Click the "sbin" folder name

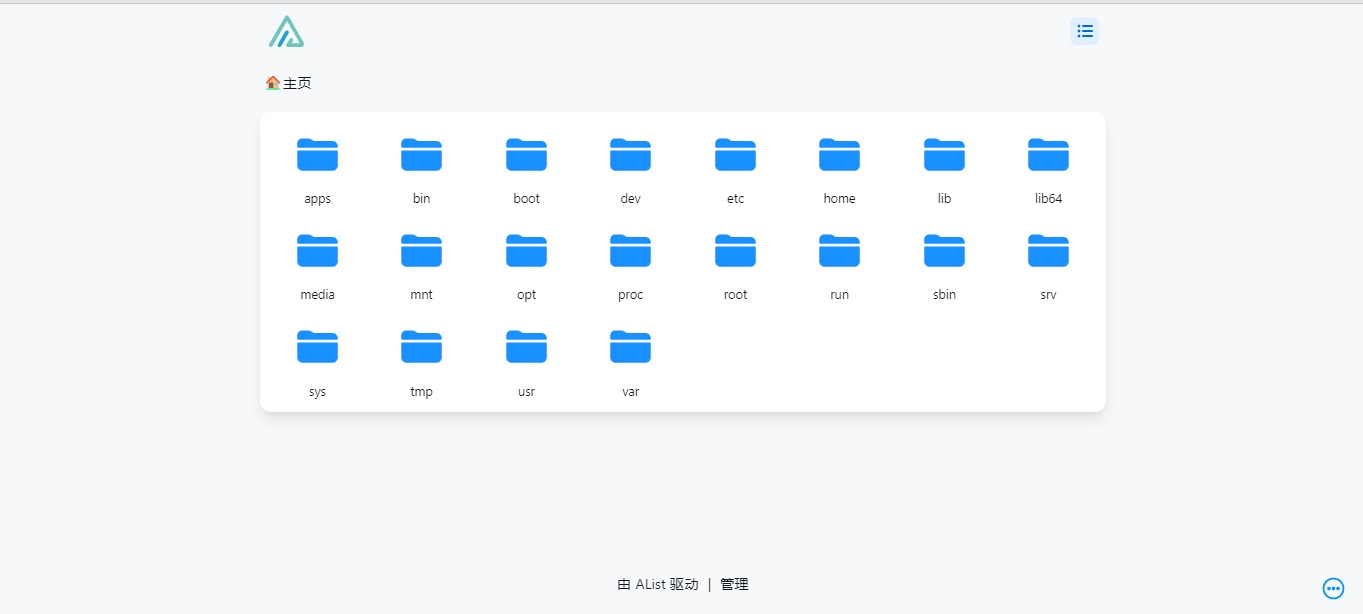click(944, 295)
